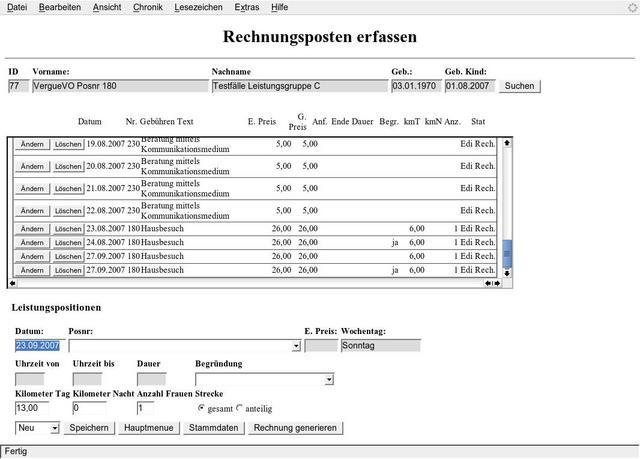This screenshot has height=459, width=640.
Task: Click Löschen for the 19.08.2007 entry
Action: click(68, 144)
